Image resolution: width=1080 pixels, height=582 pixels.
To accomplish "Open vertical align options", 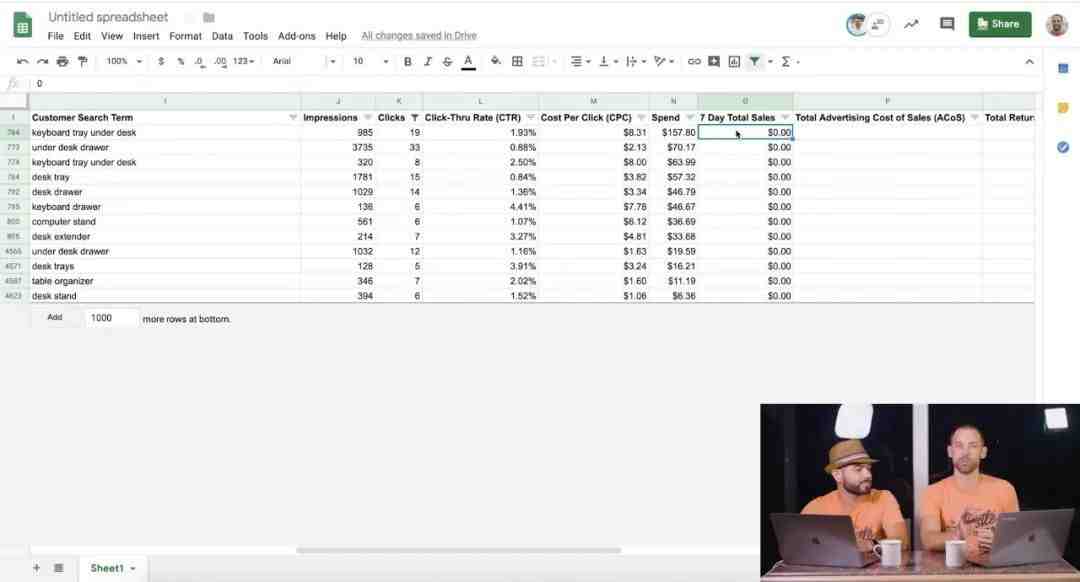I will tap(608, 61).
